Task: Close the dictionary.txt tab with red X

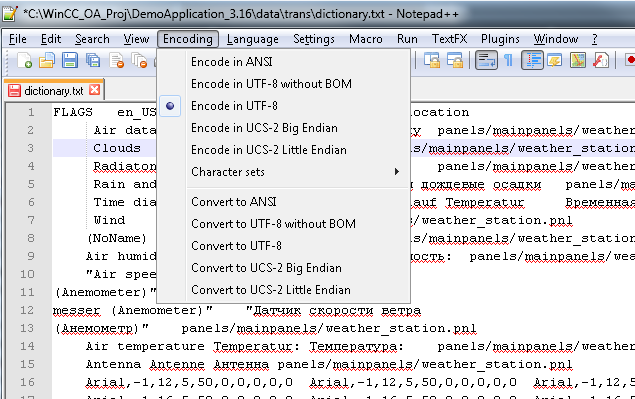Action: pyautogui.click(x=94, y=90)
